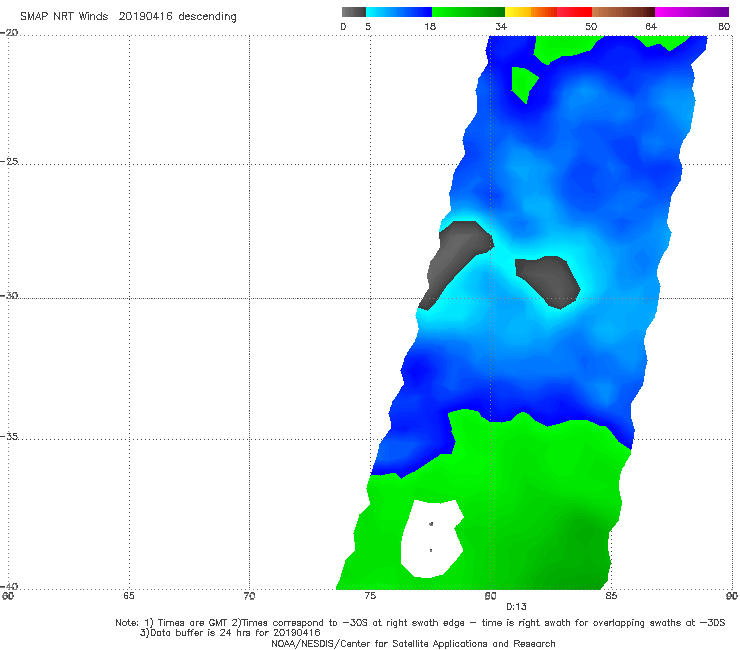Click the small green patch near -21 latitude
740x650 pixels.
[x=522, y=83]
